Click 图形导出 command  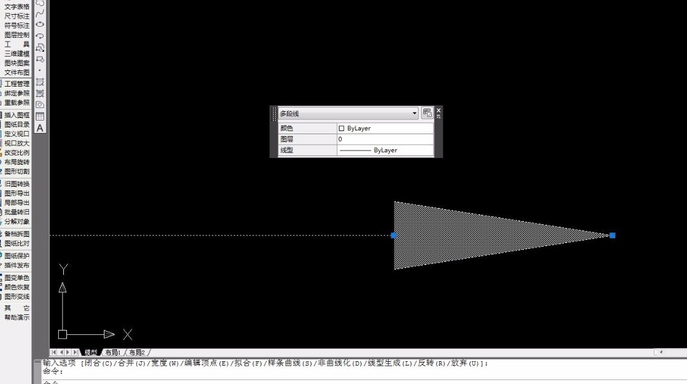click(16, 193)
